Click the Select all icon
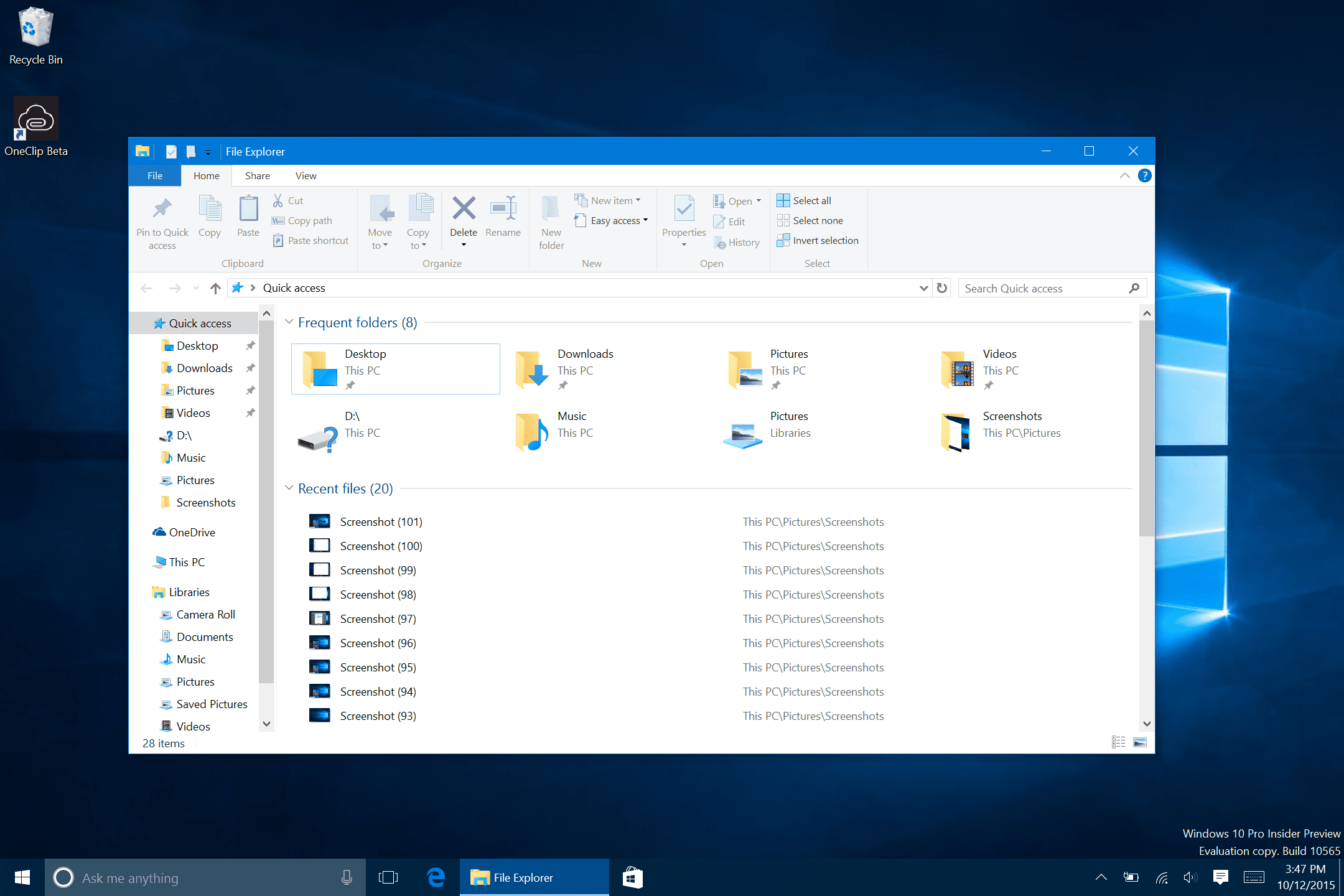1344x896 pixels. click(x=783, y=200)
